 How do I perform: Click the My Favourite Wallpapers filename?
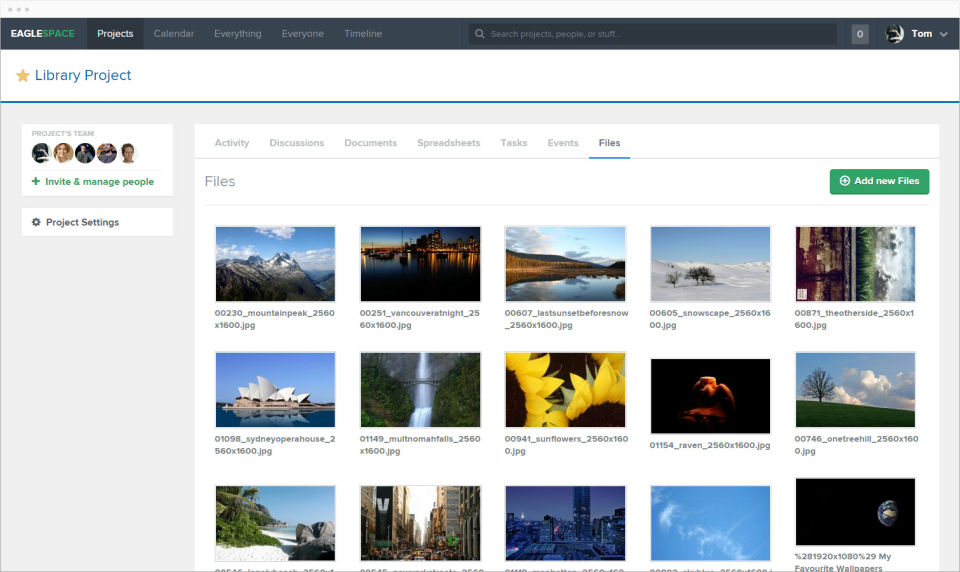coord(842,562)
